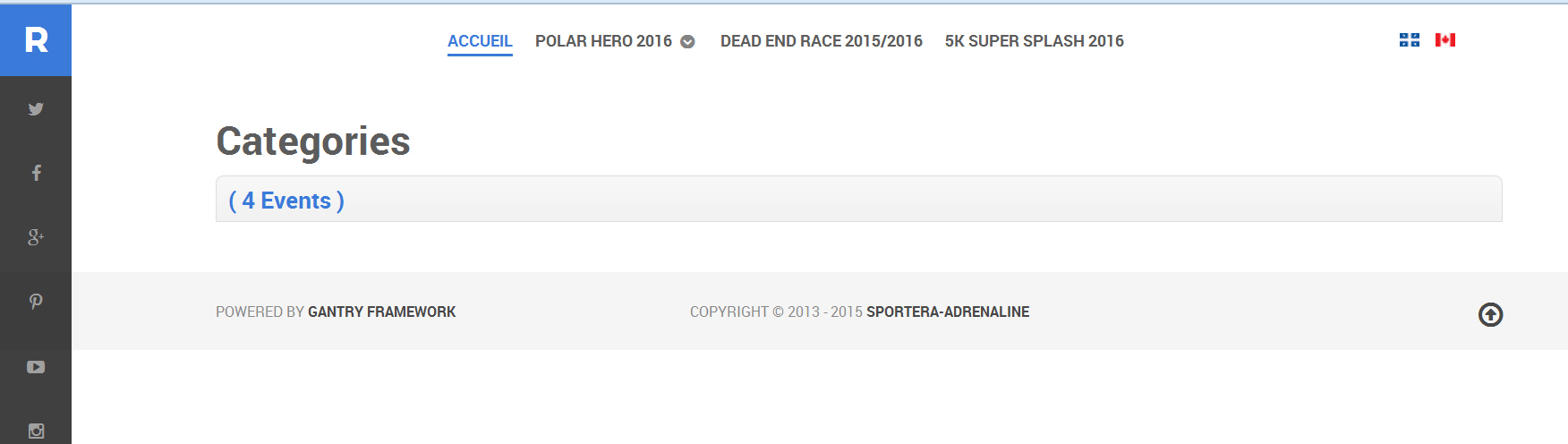The image size is (1568, 444).
Task: Click the SPORTERA-ADRENALINE footer link
Action: (x=947, y=312)
